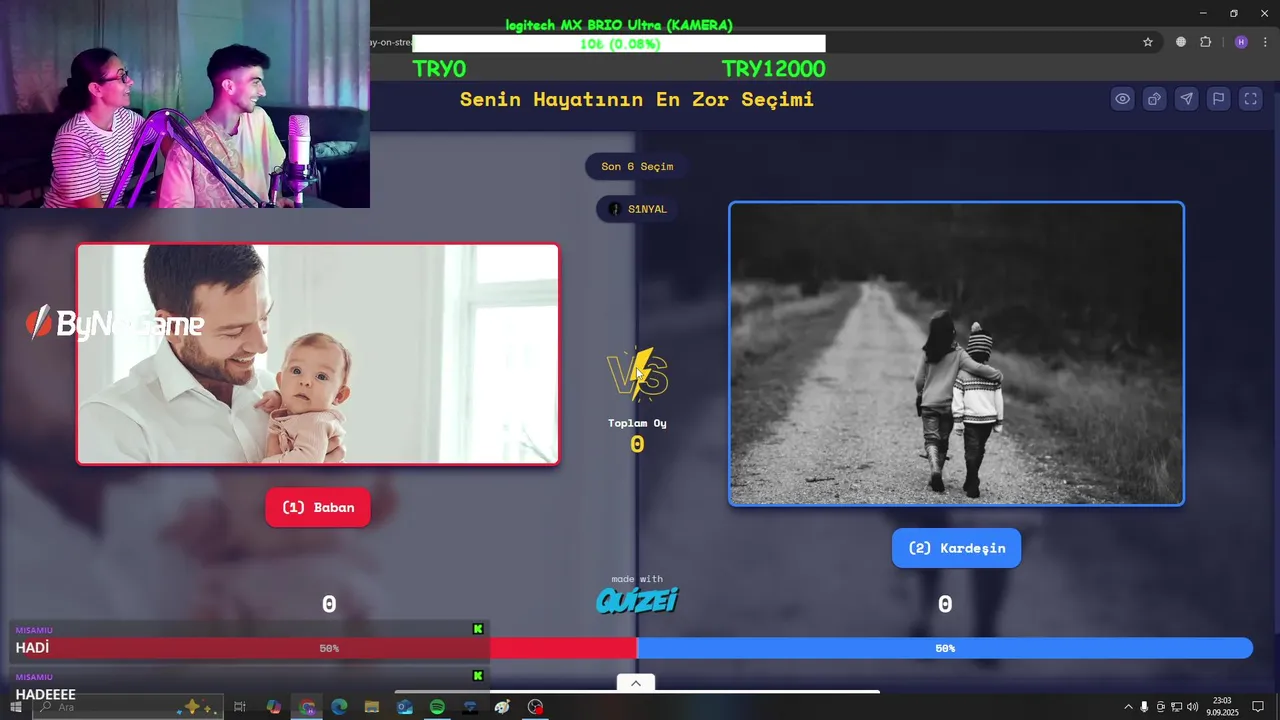Click the Toplam Oy label

[637, 423]
